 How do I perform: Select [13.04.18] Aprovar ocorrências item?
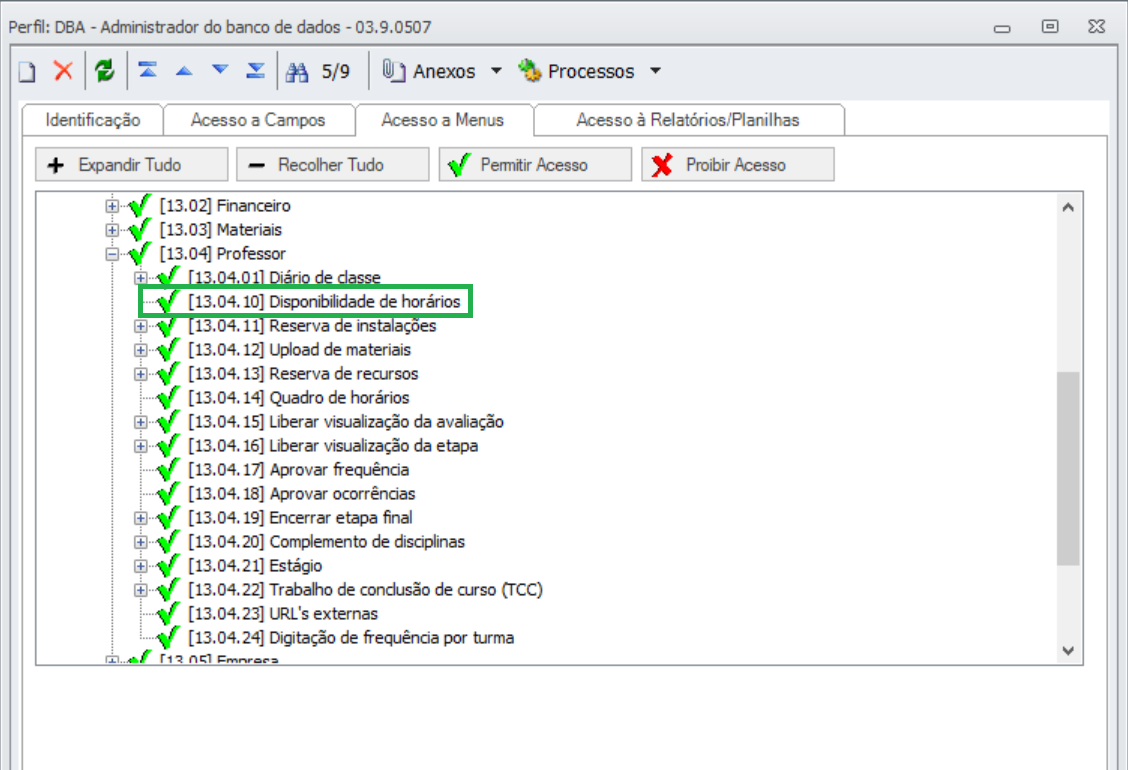pyautogui.click(x=301, y=494)
